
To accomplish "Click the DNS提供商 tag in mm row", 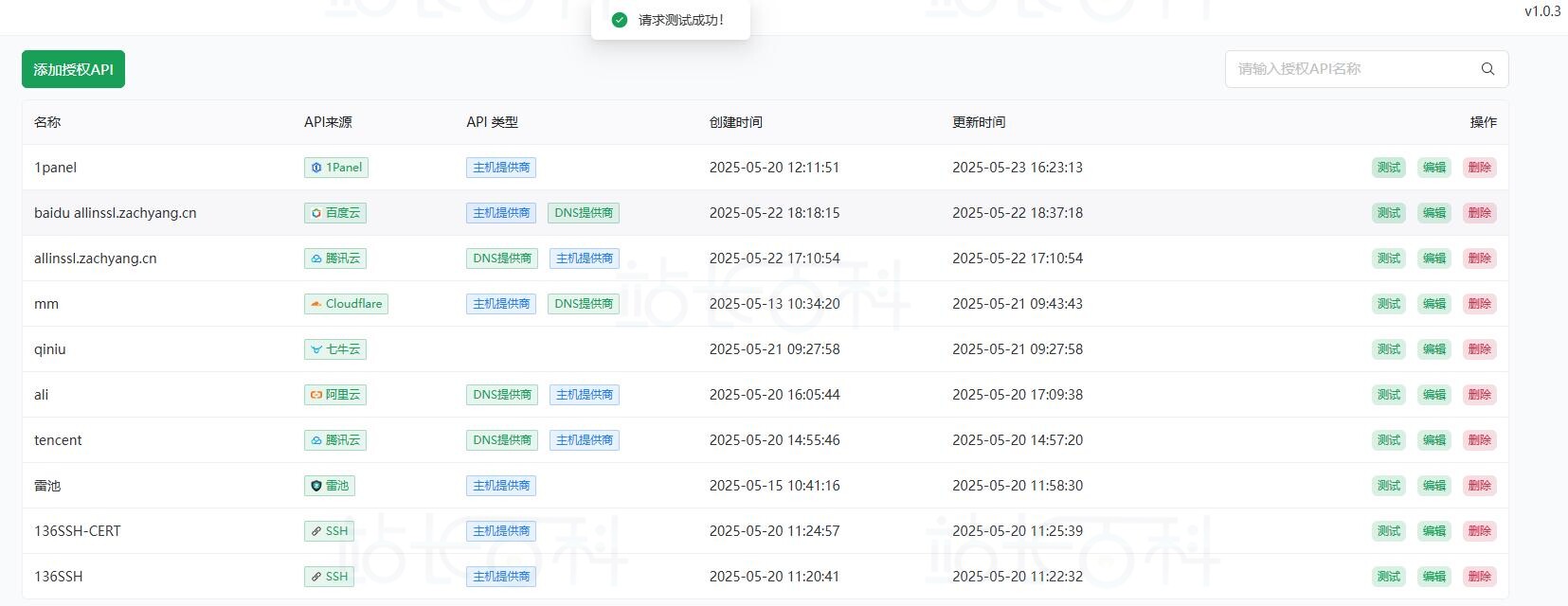I will point(584,304).
